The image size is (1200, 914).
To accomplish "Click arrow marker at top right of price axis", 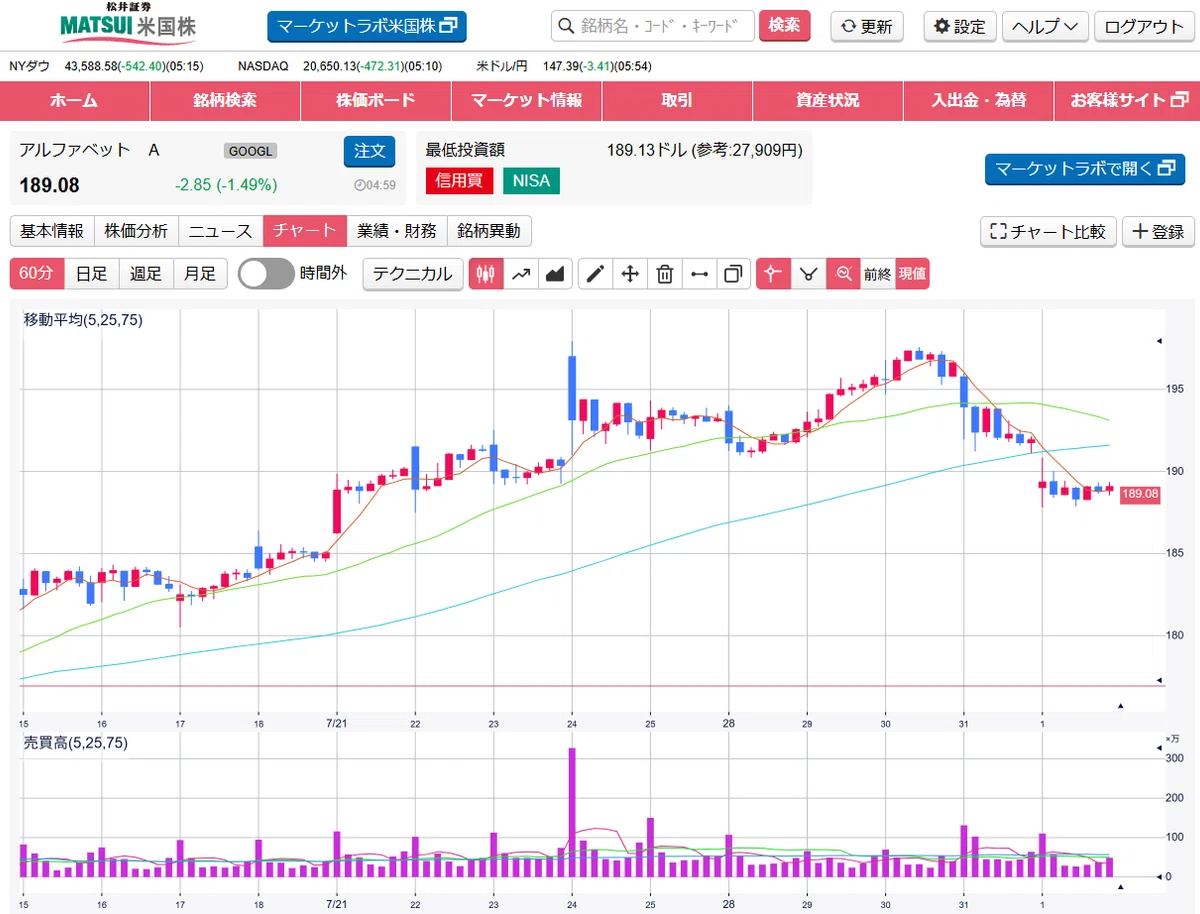I will click(1158, 342).
